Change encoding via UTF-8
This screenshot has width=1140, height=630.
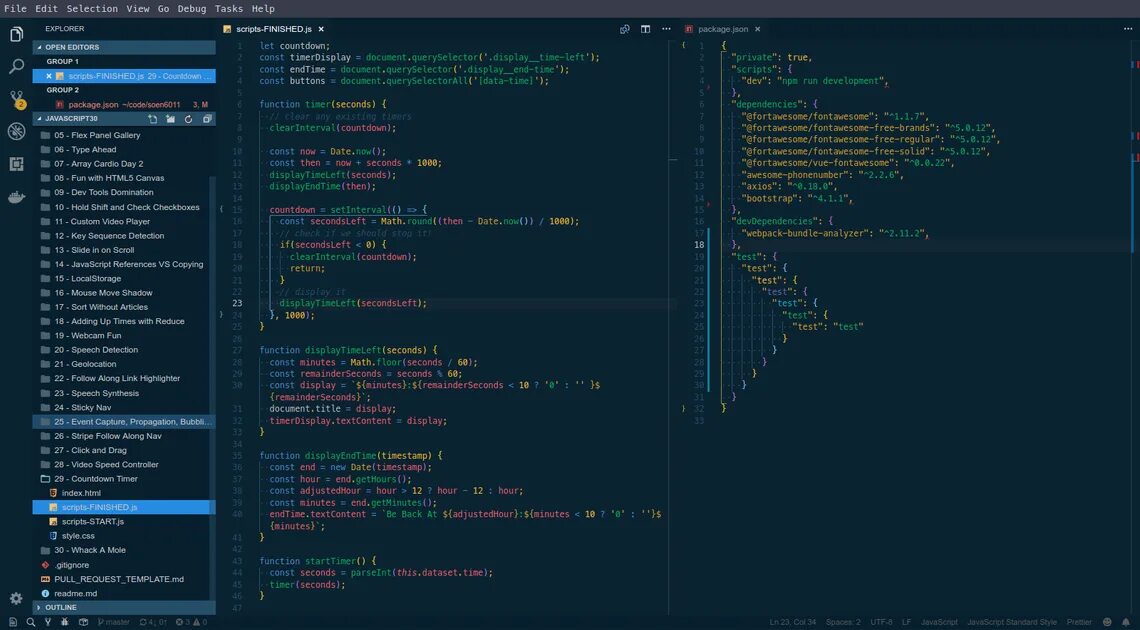coord(881,622)
